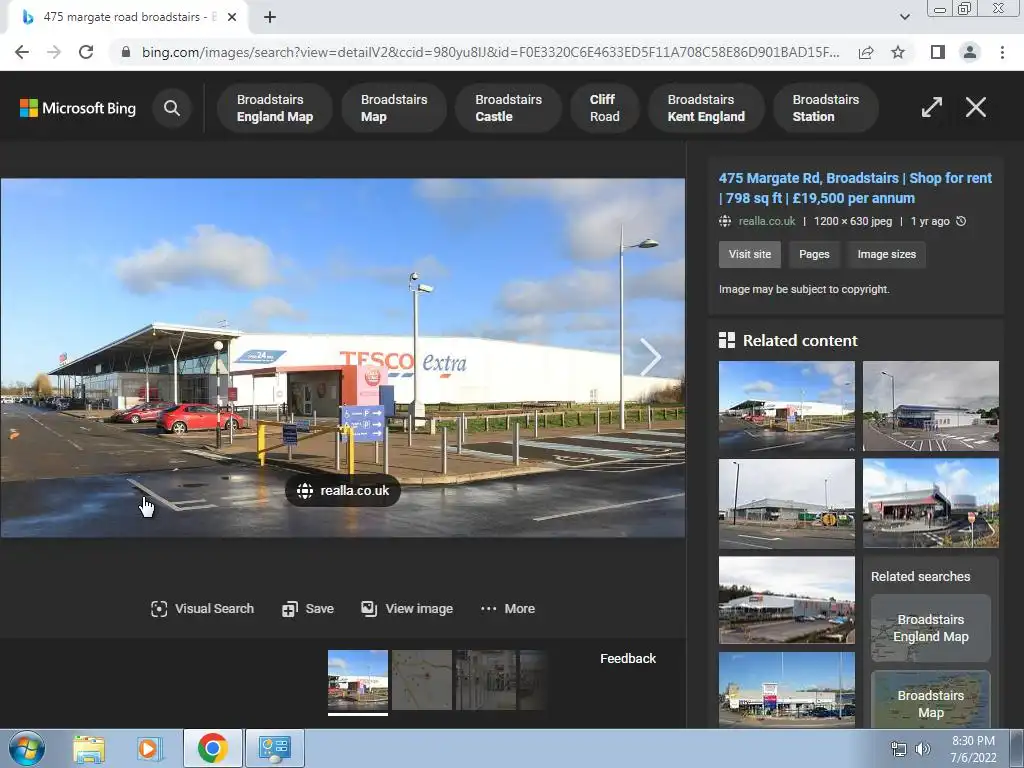Toggle the Chrome side panel icon

tap(938, 52)
